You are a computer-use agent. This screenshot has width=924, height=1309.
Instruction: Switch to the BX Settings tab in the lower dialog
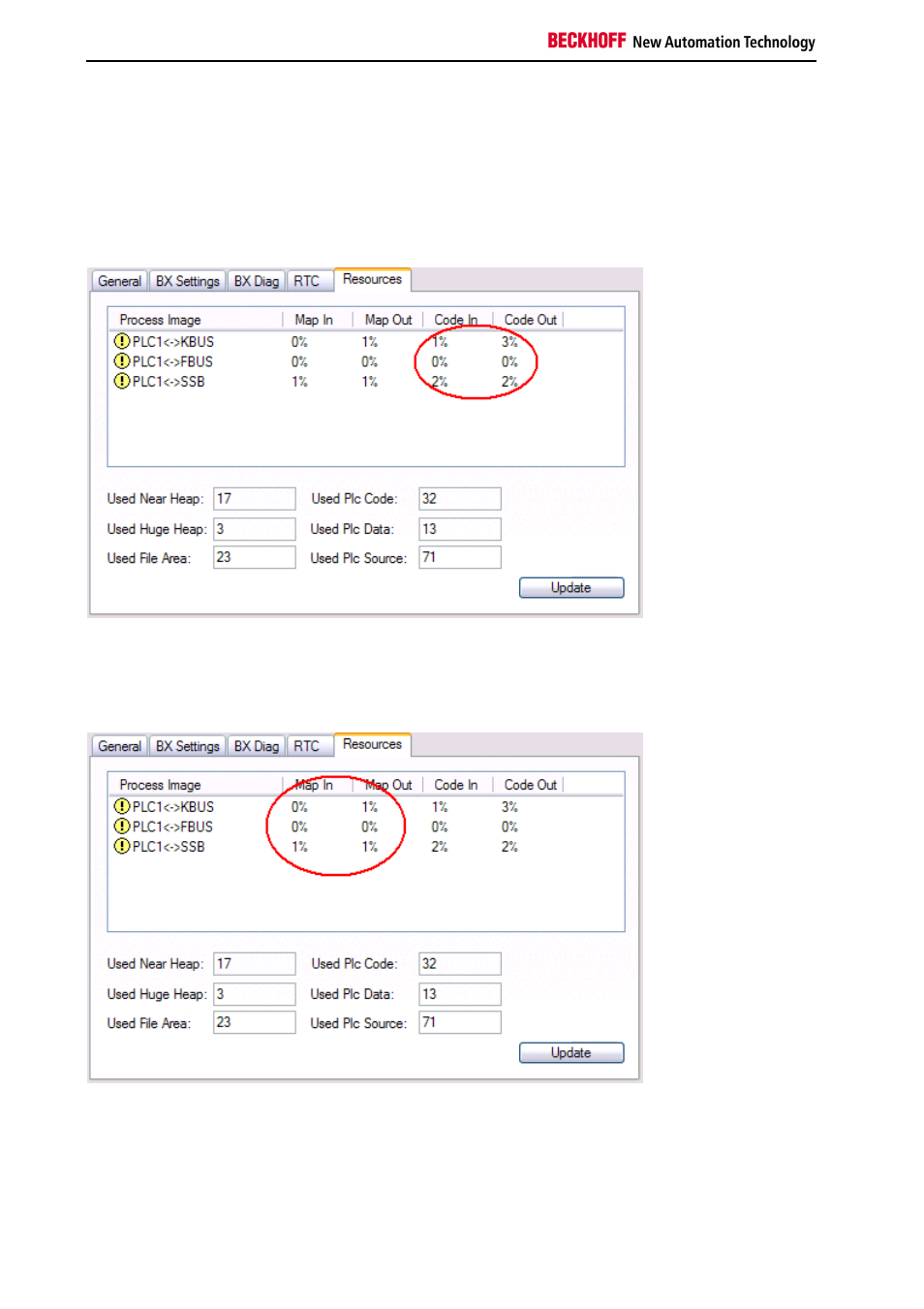coord(188,746)
